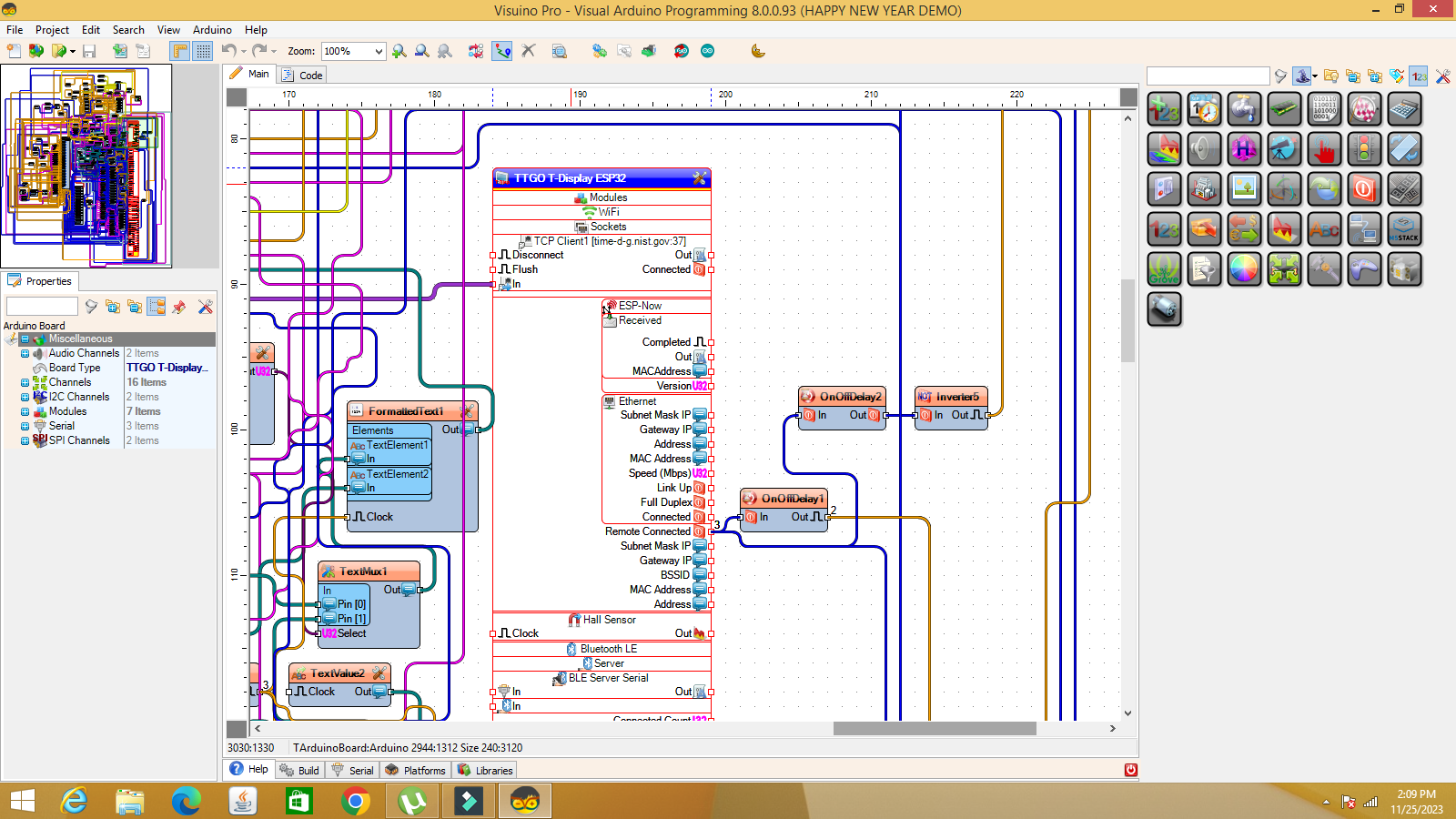
Task: Toggle the palette 123 numbering button
Action: point(1420,76)
